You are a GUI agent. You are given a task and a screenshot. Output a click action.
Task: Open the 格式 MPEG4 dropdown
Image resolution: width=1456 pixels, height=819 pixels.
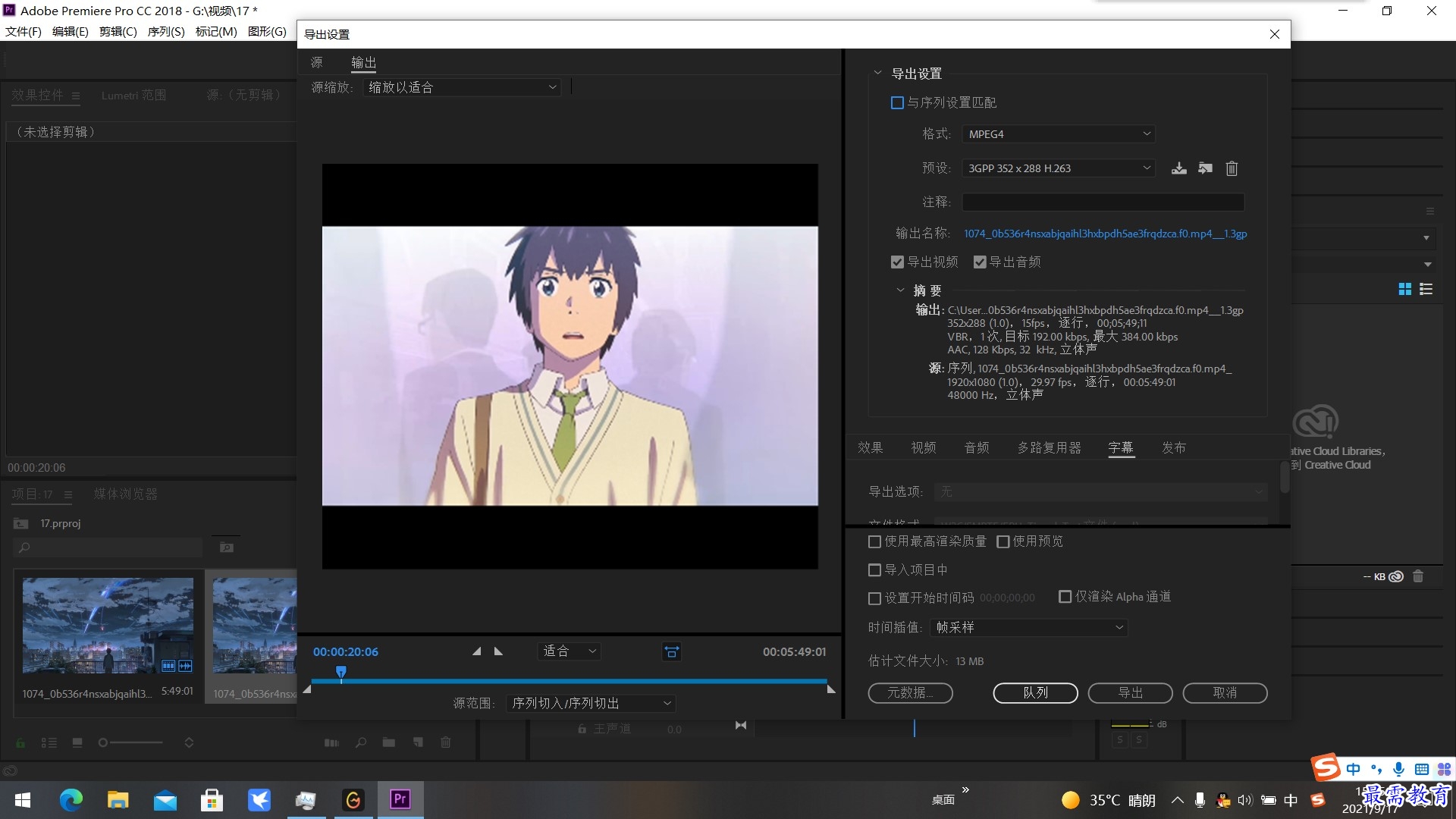tap(1059, 134)
